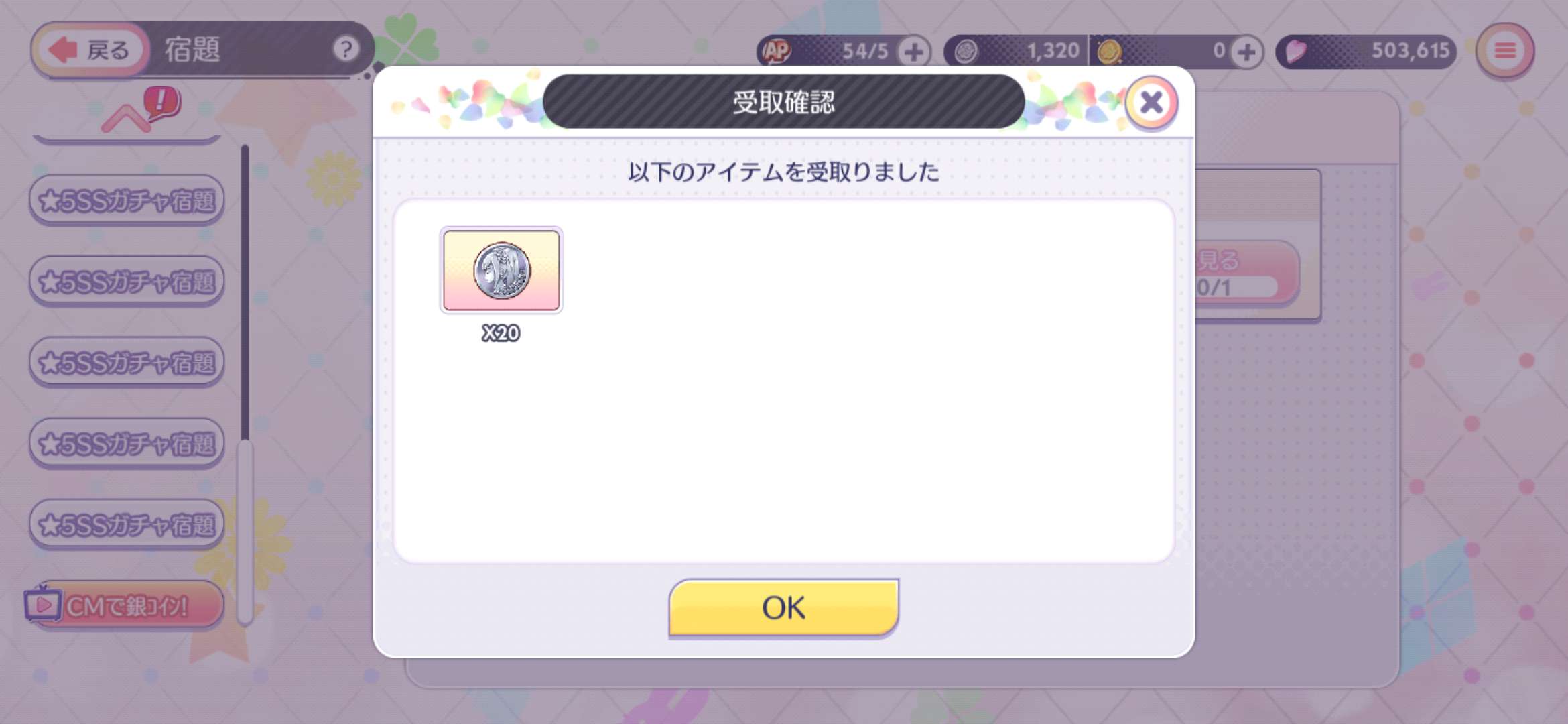The width and height of the screenshot is (1568, 724).
Task: Tap the gold coin currency icon
Action: click(1109, 52)
